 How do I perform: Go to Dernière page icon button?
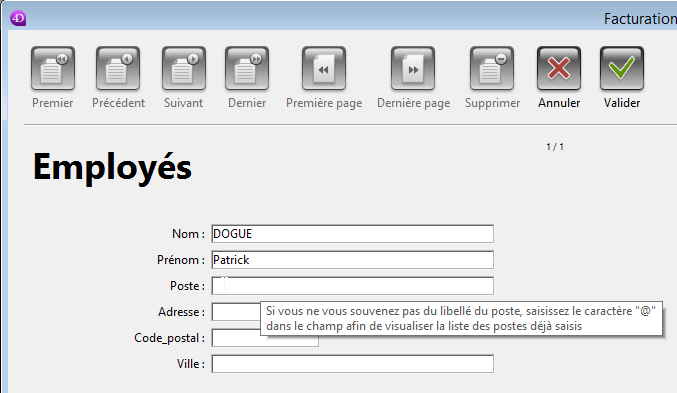coord(413,69)
